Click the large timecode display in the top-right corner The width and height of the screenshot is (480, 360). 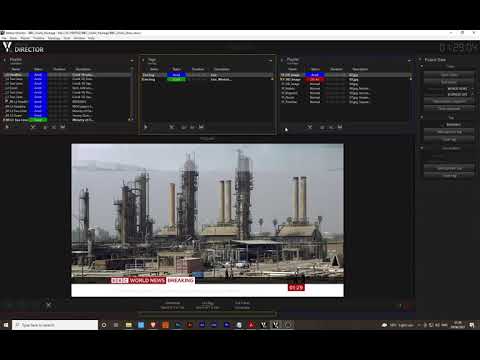(x=458, y=48)
